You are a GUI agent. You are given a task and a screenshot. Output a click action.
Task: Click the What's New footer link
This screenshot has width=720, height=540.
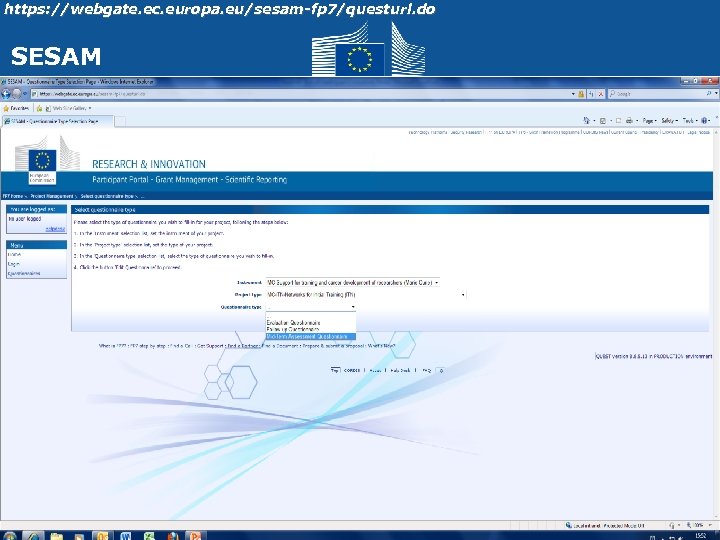pos(381,346)
